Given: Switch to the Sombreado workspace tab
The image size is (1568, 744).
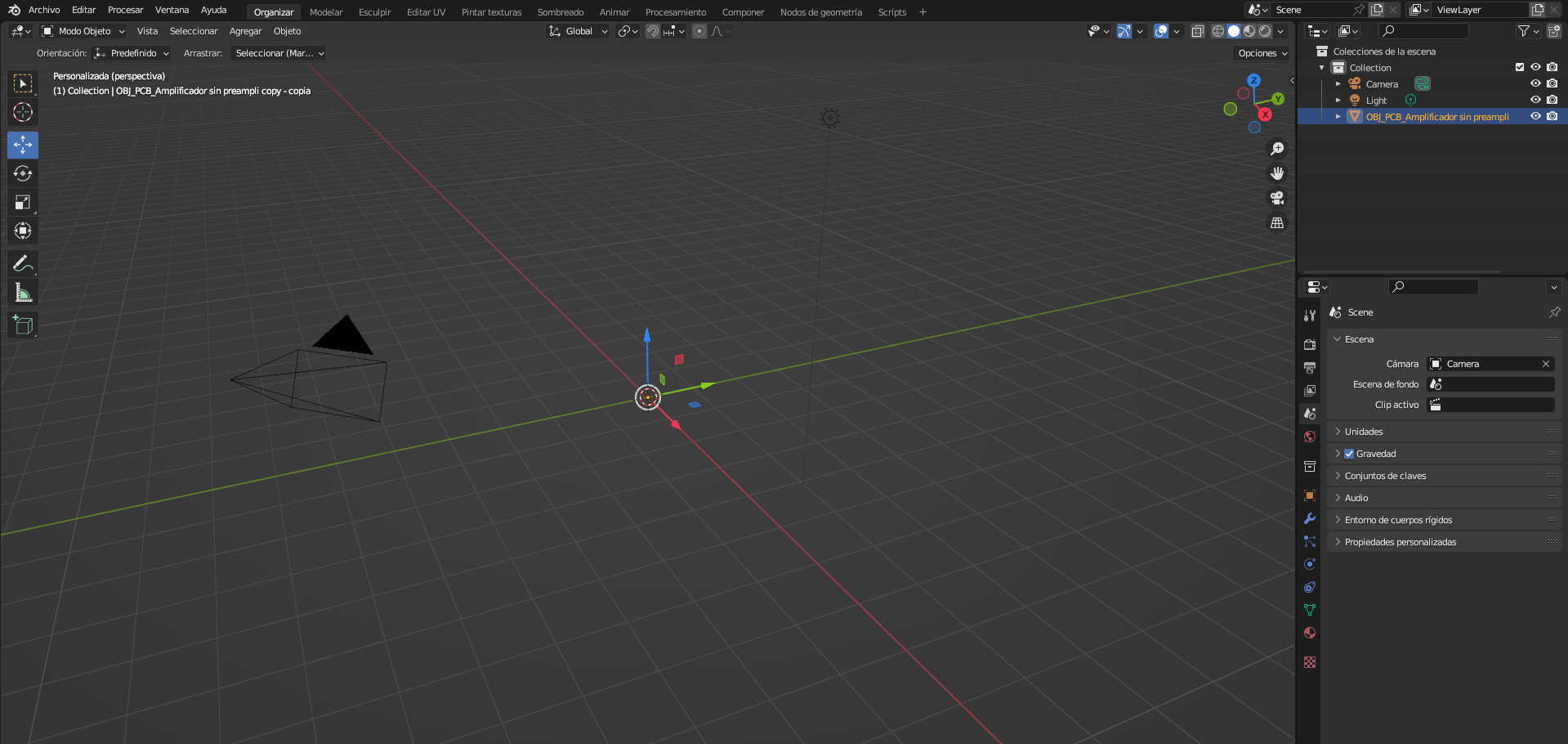Looking at the screenshot, I should tap(561, 12).
